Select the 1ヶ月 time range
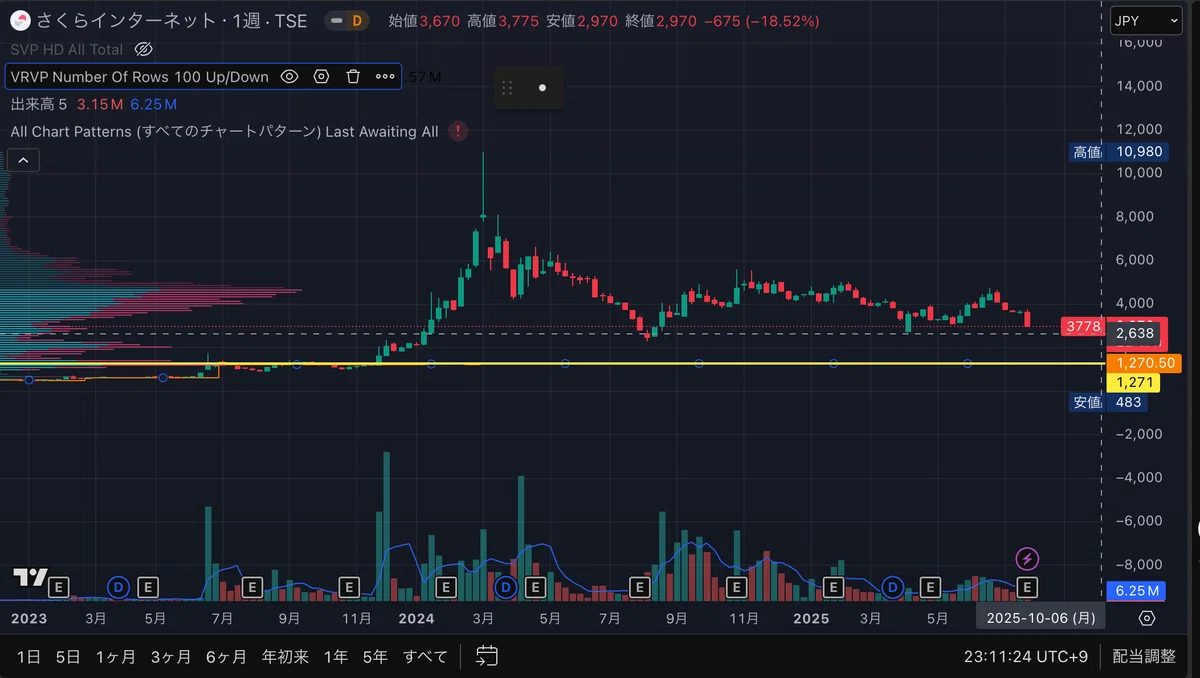Viewport: 1200px width, 678px height. click(115, 657)
